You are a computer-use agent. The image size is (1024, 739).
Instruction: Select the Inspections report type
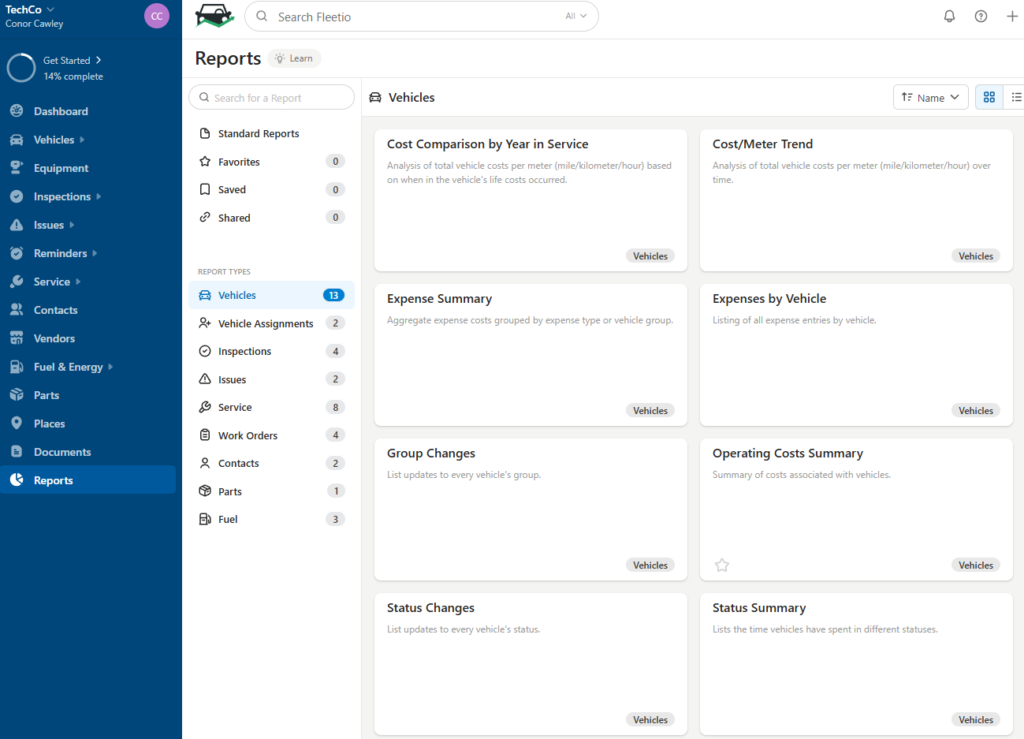246,351
